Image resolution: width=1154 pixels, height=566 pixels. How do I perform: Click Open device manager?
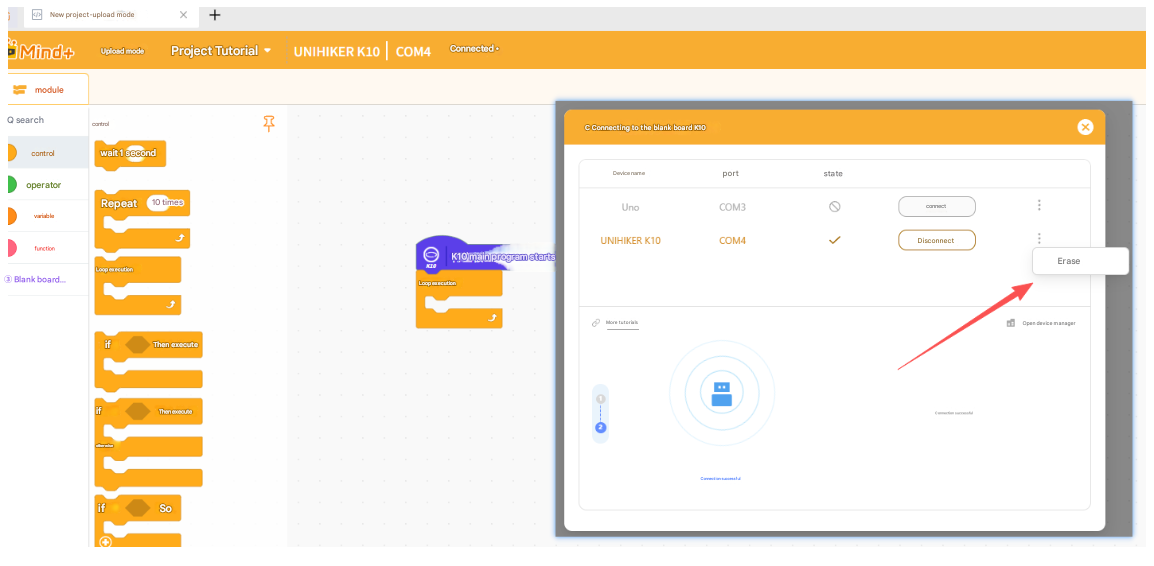1049,323
